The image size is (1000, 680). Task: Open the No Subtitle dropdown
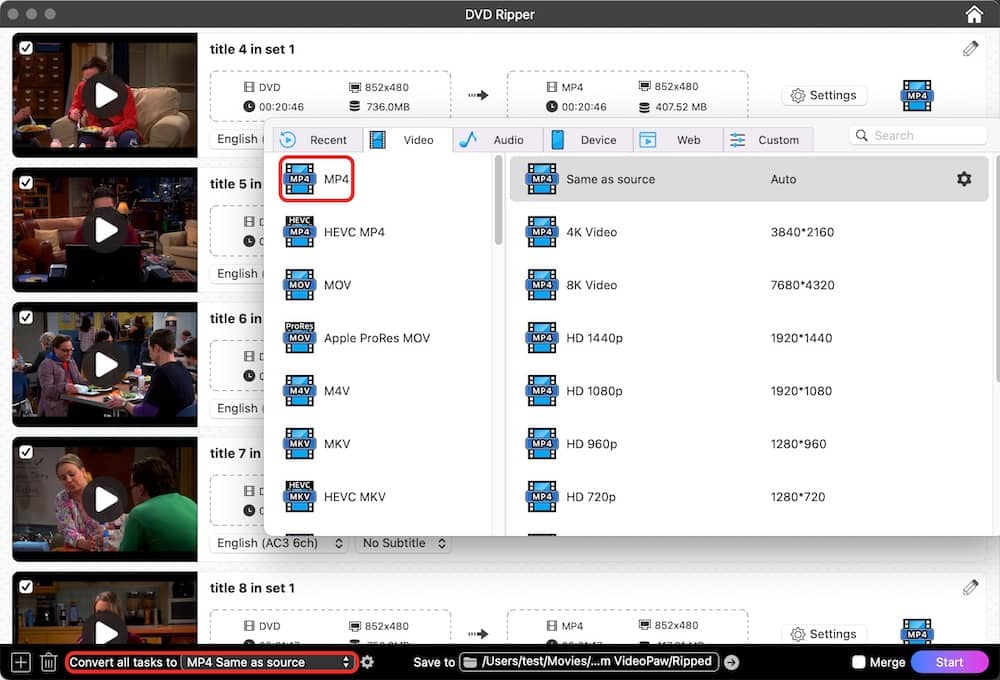[x=403, y=543]
